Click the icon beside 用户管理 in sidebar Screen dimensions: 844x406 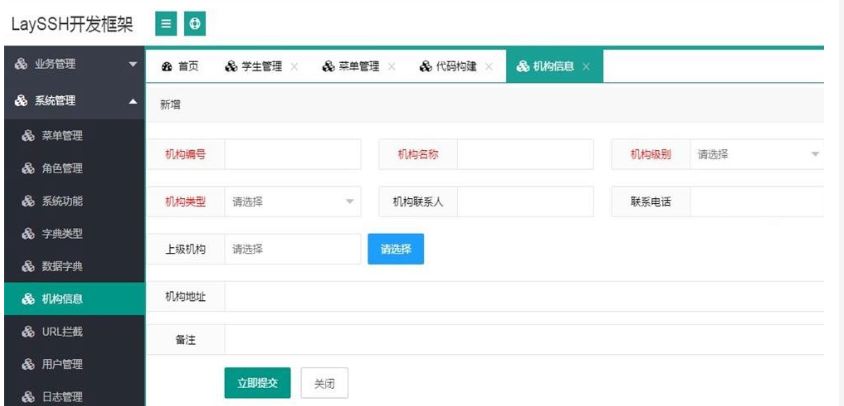27,364
